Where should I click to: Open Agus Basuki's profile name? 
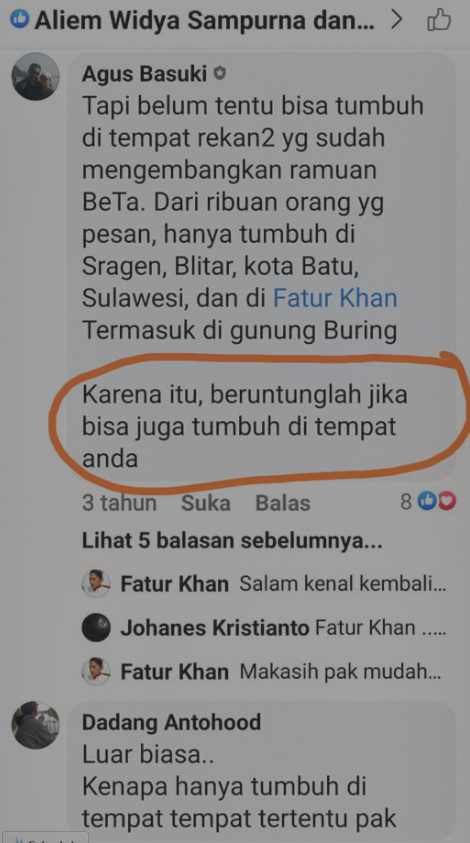coord(145,74)
